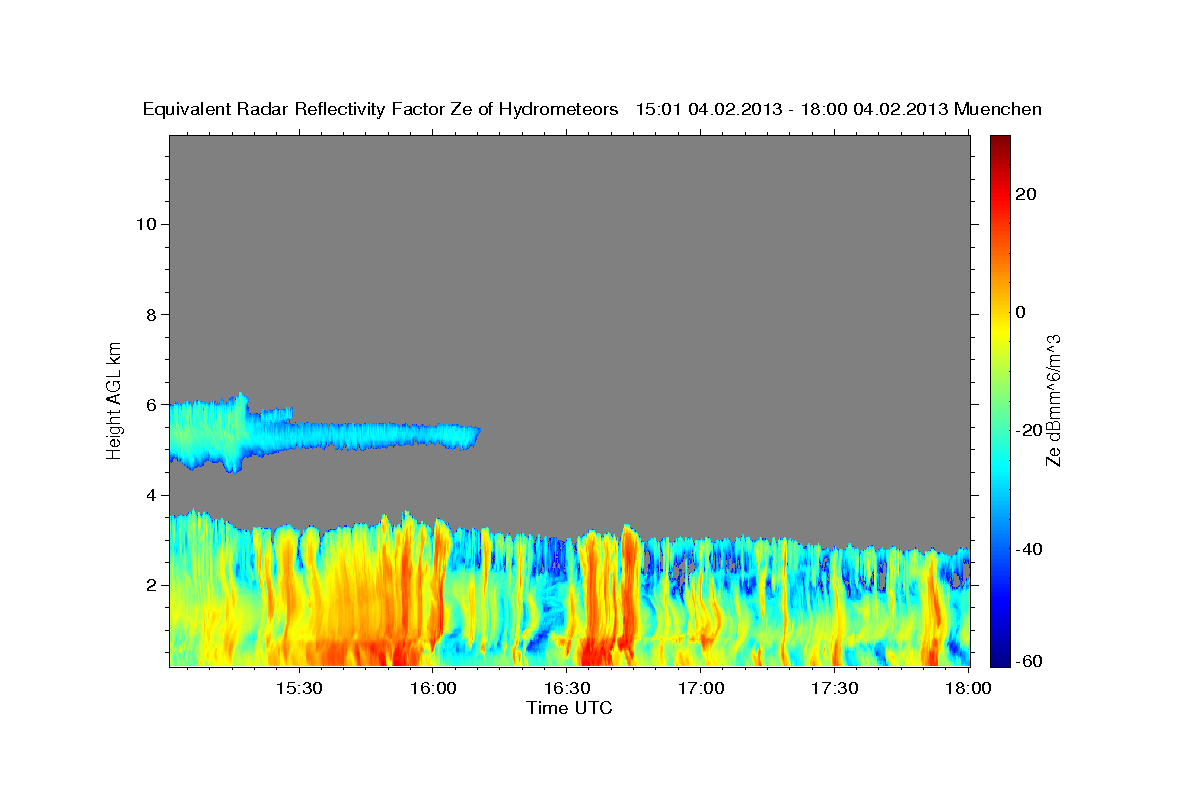This screenshot has width=1200, height=800.
Task: Click the height axis label 4
Action: (x=150, y=495)
